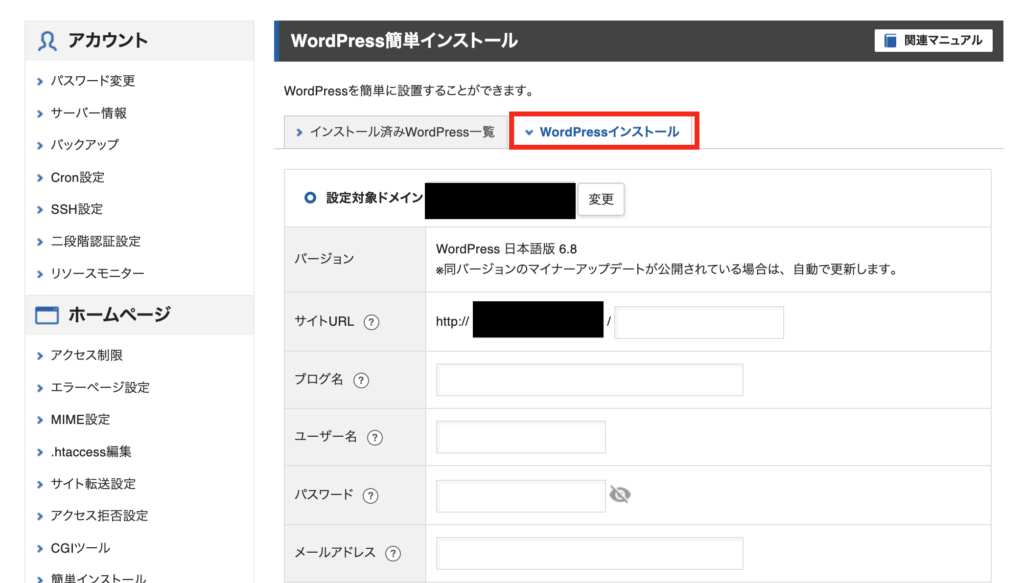Screen dimensions: 1024x583
Task: Focus the パスワード input field
Action: (x=520, y=496)
